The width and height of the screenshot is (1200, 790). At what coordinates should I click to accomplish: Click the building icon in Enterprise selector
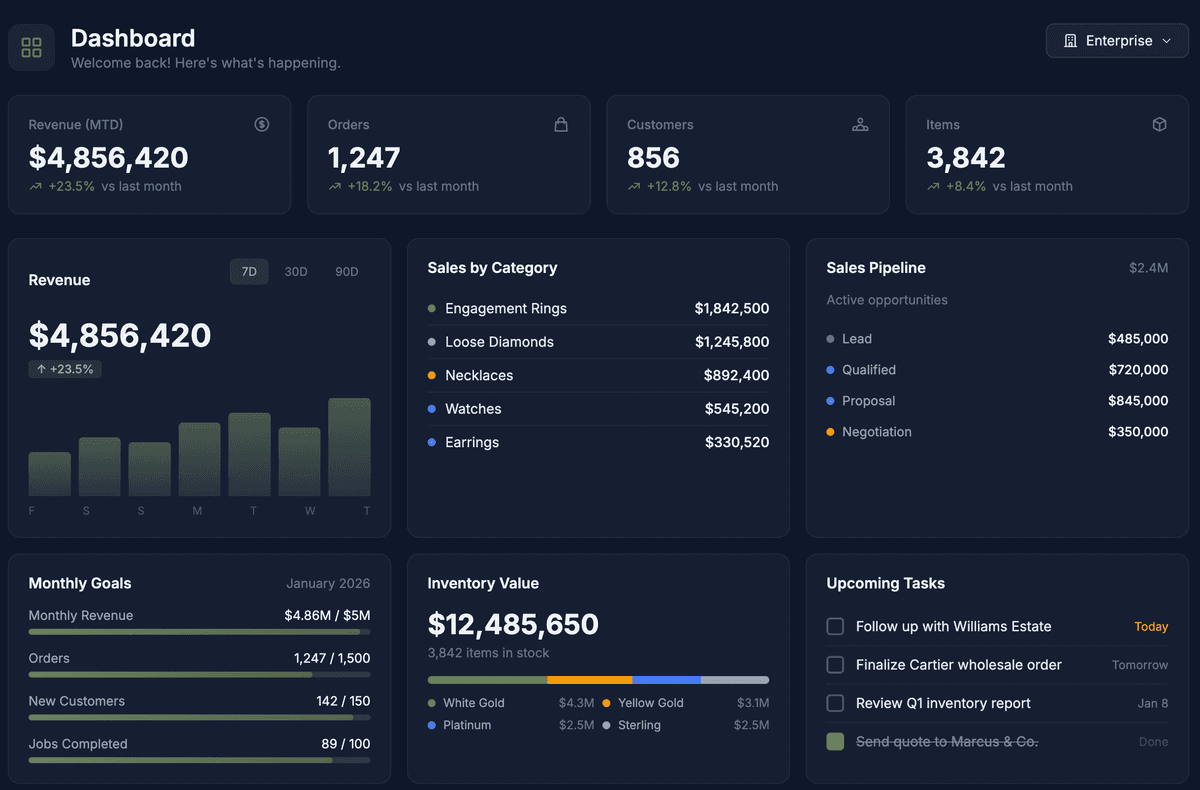click(x=1070, y=41)
